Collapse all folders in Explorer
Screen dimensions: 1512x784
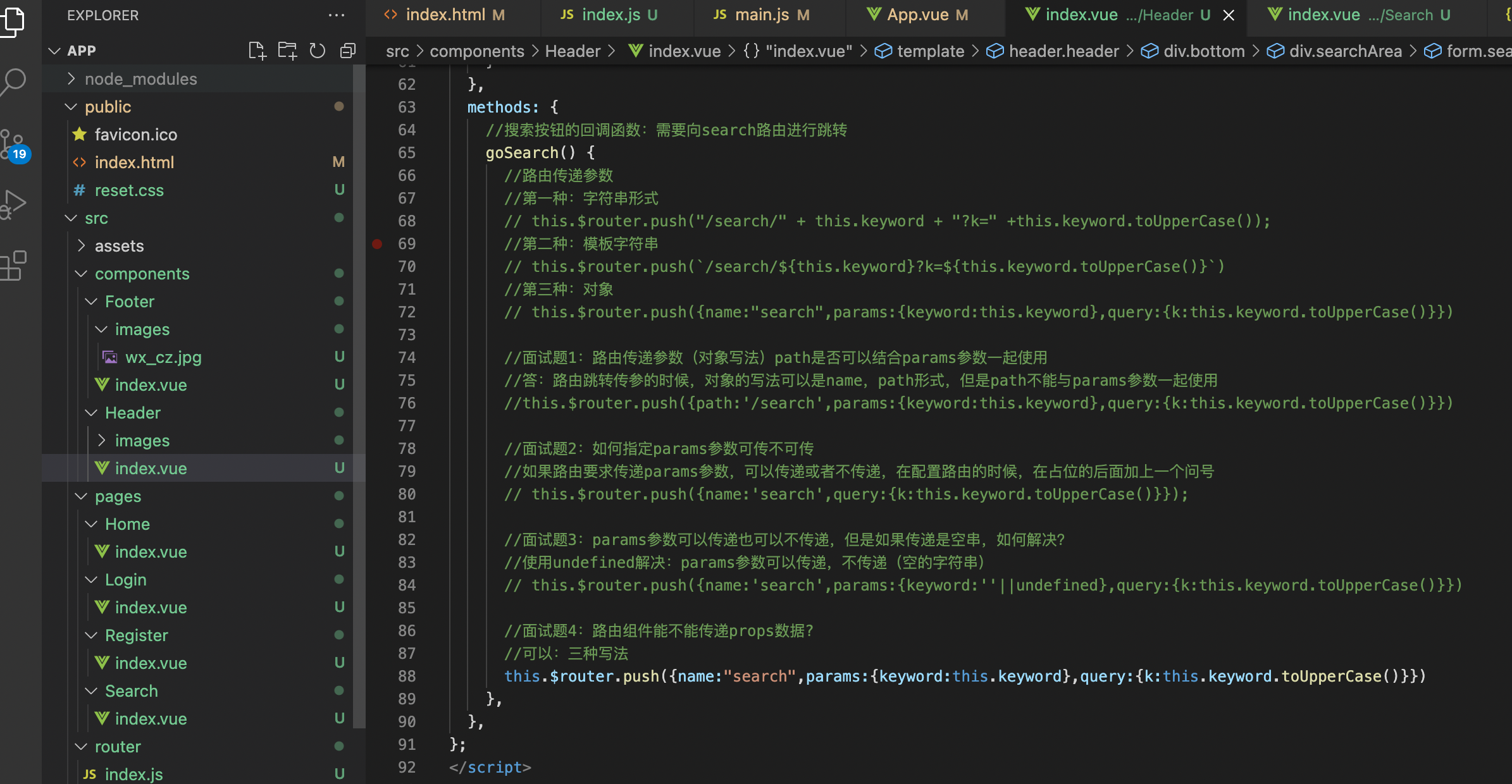[x=348, y=51]
